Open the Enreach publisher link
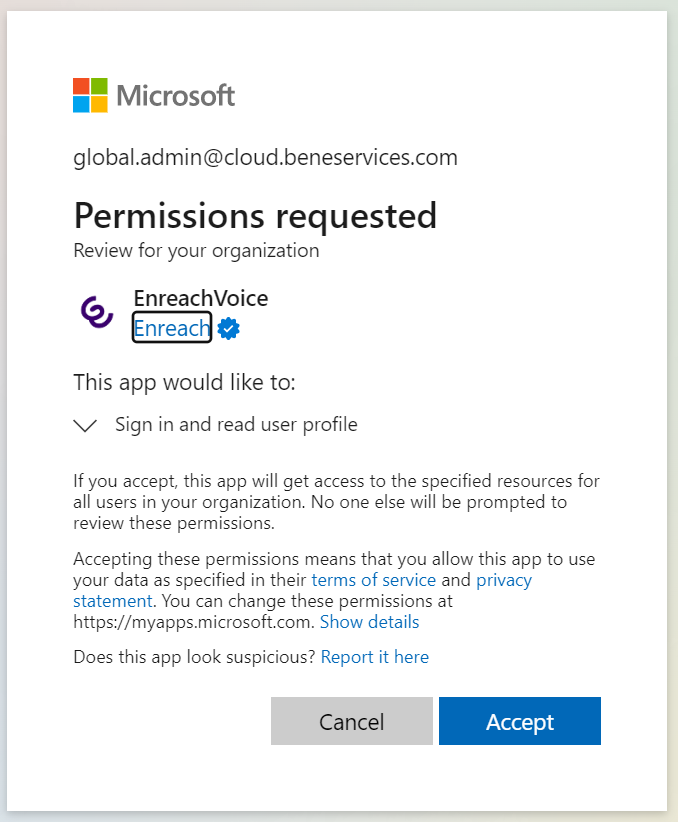Viewport: 678px width, 822px height. (x=172, y=328)
